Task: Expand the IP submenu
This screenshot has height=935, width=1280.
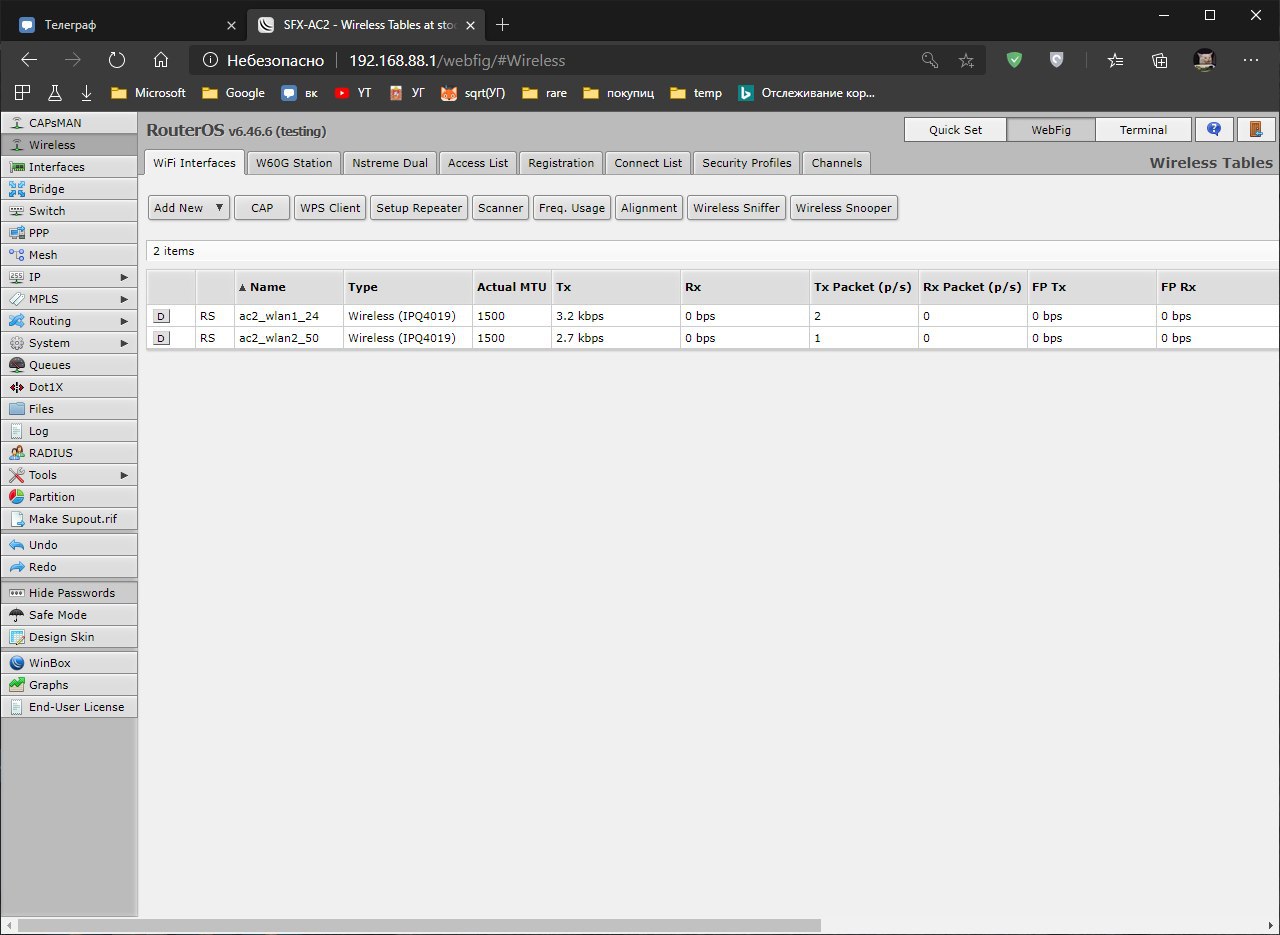Action: (x=69, y=277)
